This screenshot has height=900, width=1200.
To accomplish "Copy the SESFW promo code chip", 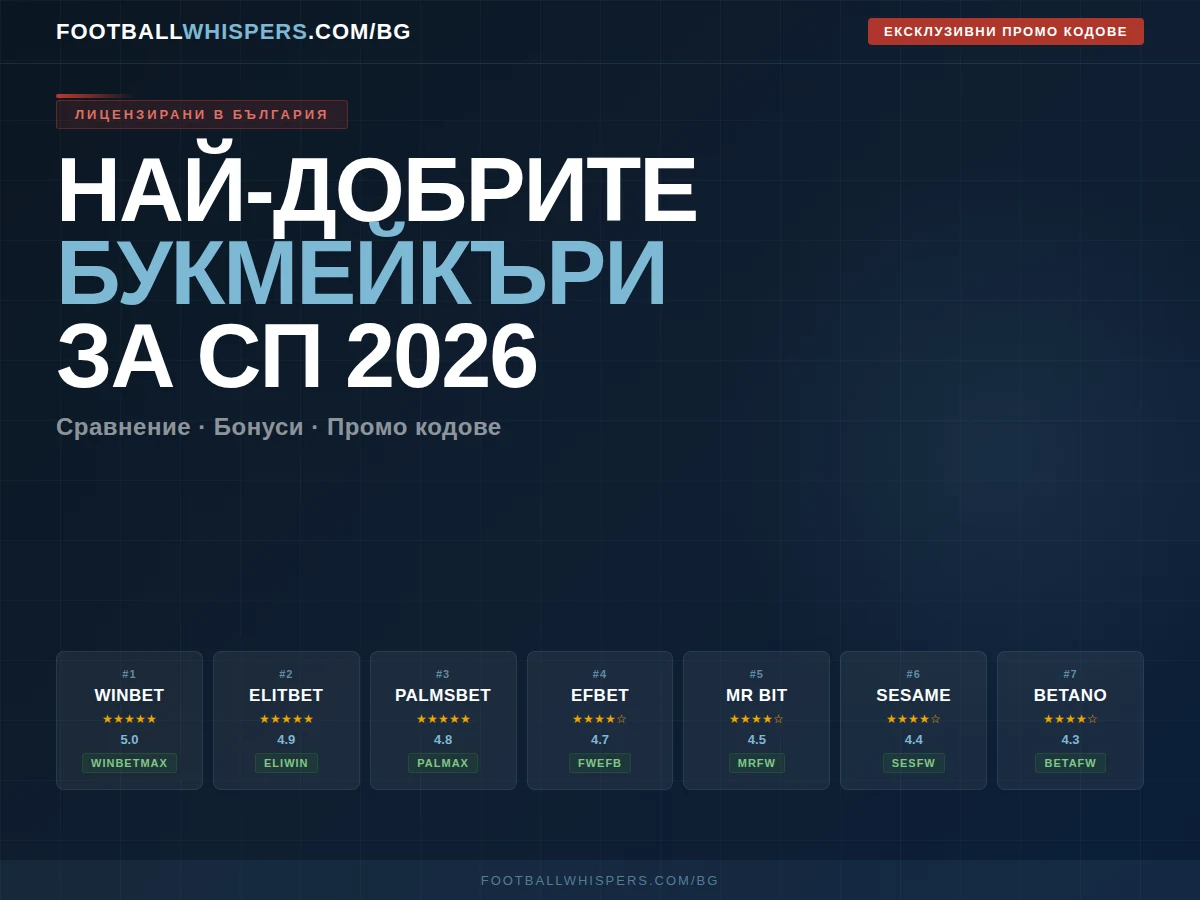I will tap(914, 763).
